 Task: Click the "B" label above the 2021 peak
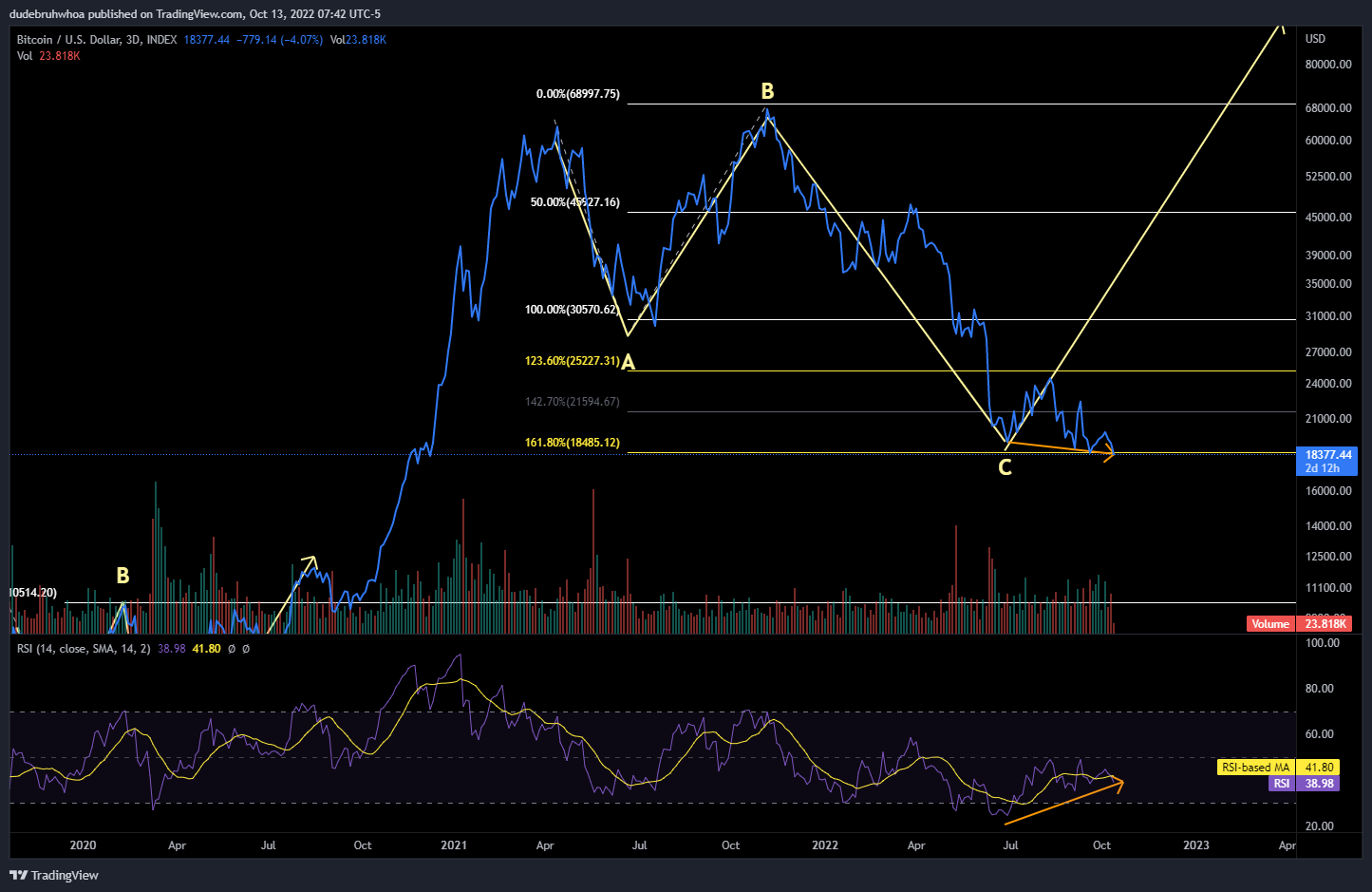tap(767, 91)
